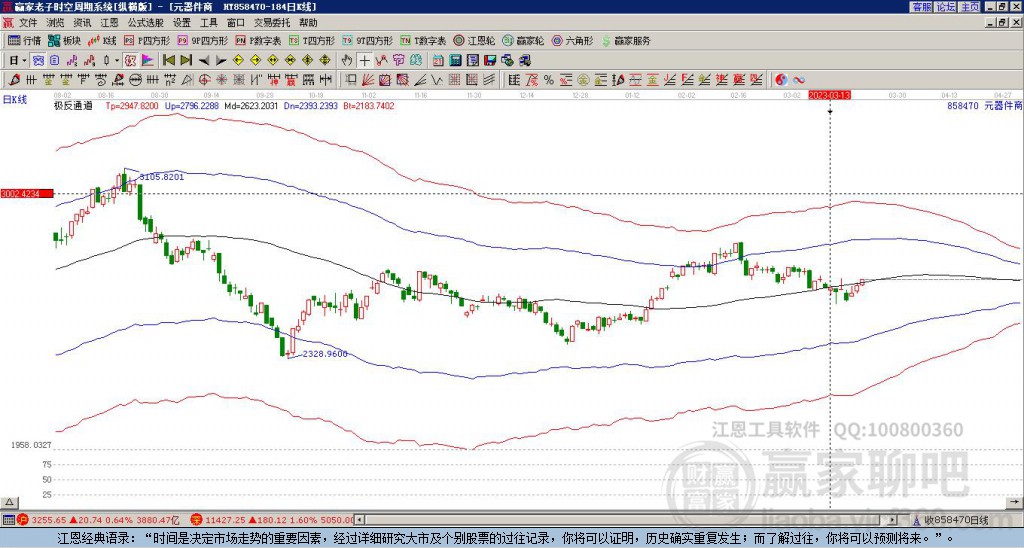Select the circled 金 golden ratio tool

(583, 80)
